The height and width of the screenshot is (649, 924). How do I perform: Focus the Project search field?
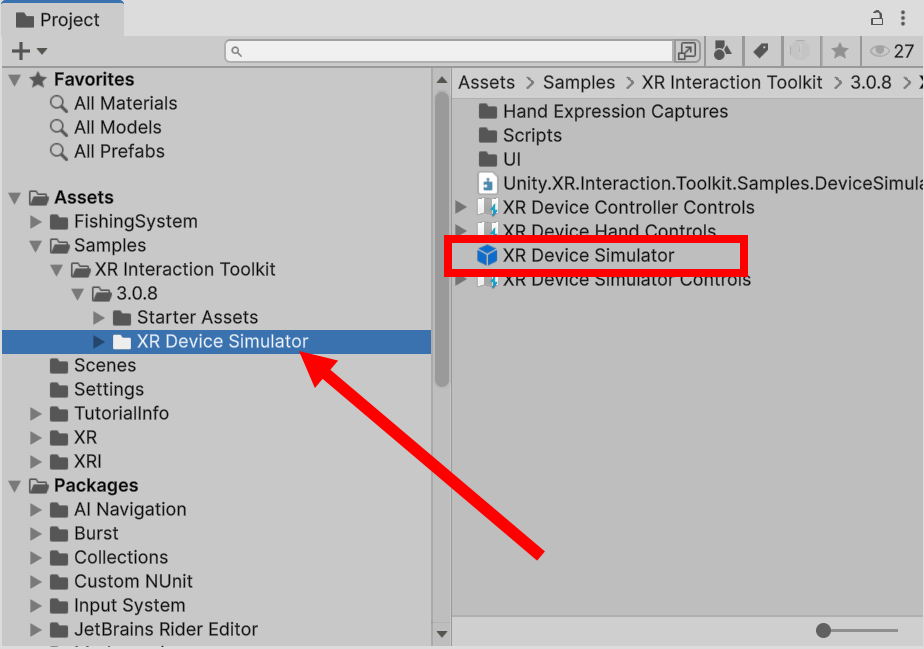tap(450, 51)
